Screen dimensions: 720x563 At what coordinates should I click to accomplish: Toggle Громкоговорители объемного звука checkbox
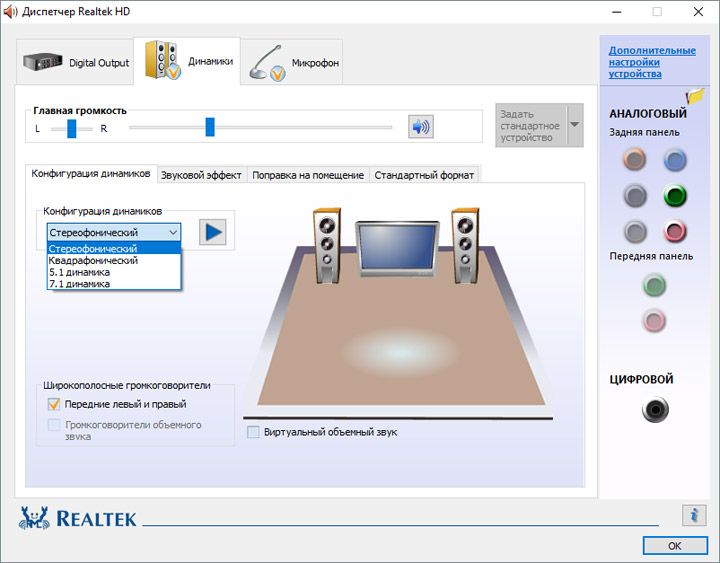pyautogui.click(x=54, y=425)
